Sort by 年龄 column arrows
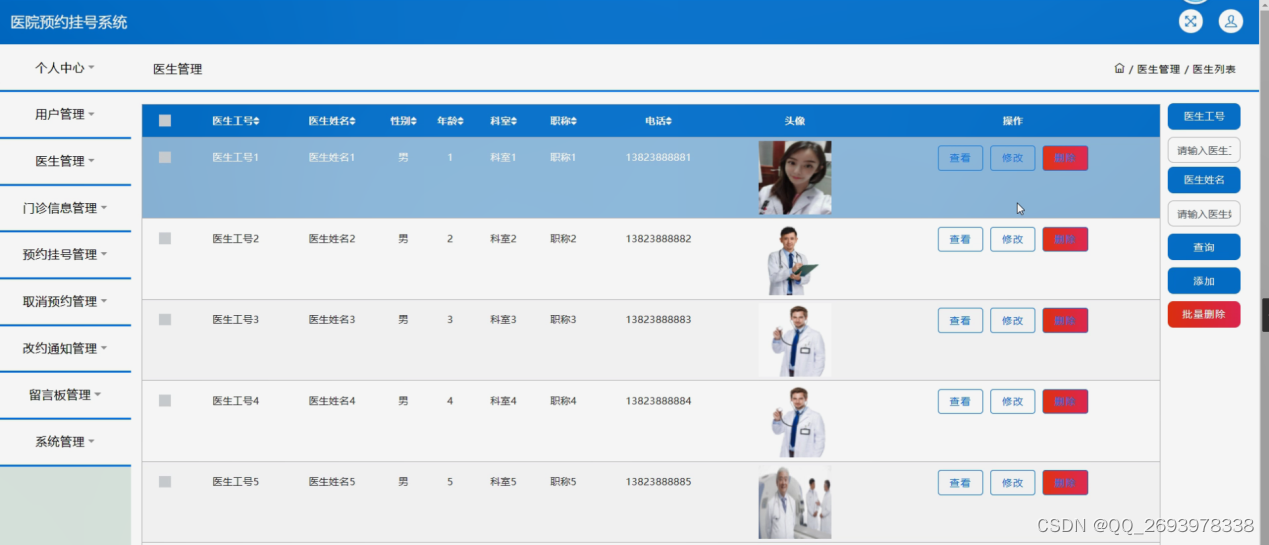This screenshot has width=1269, height=545. click(x=461, y=121)
